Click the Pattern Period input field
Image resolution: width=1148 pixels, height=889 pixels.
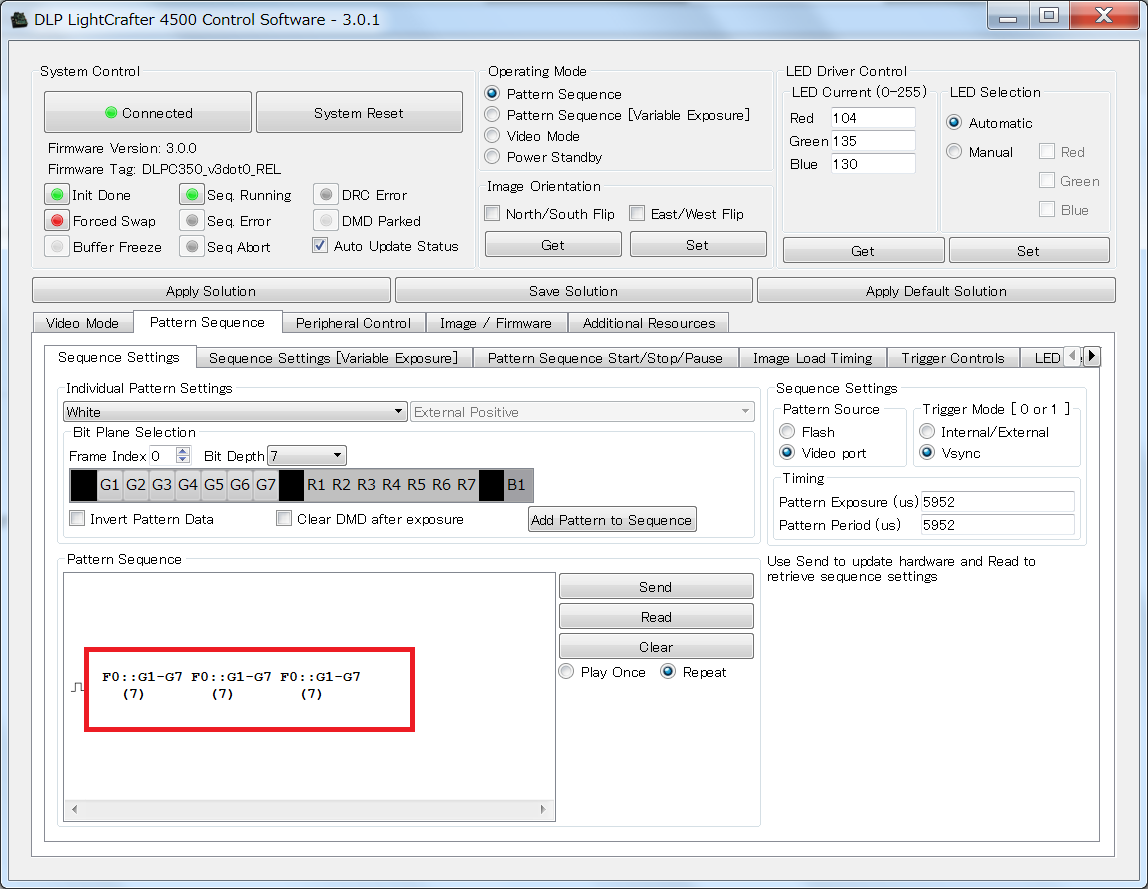[997, 525]
